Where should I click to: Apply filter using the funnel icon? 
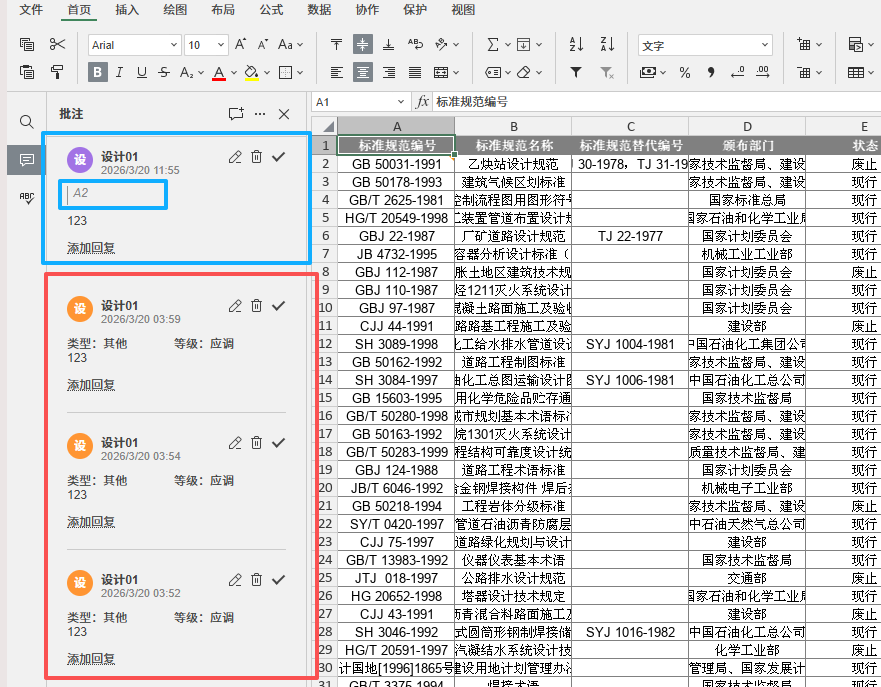pyautogui.click(x=576, y=72)
